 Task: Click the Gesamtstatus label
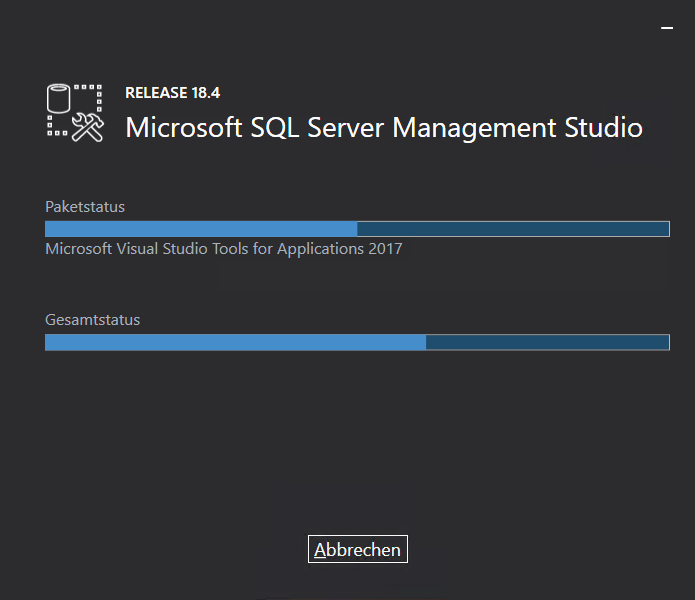[x=92, y=321]
